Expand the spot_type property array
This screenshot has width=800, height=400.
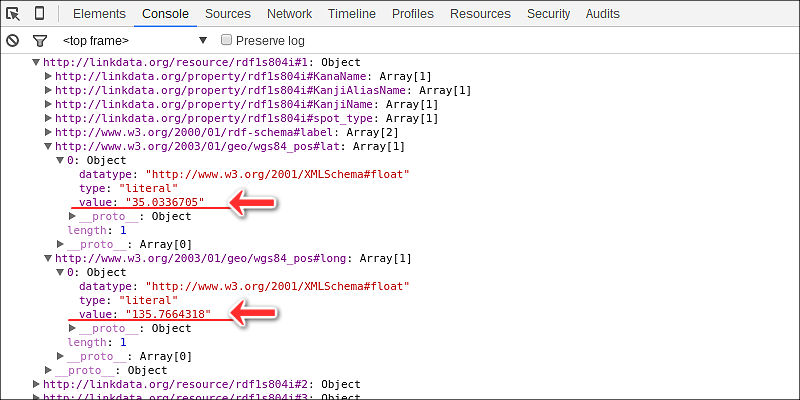(x=48, y=118)
